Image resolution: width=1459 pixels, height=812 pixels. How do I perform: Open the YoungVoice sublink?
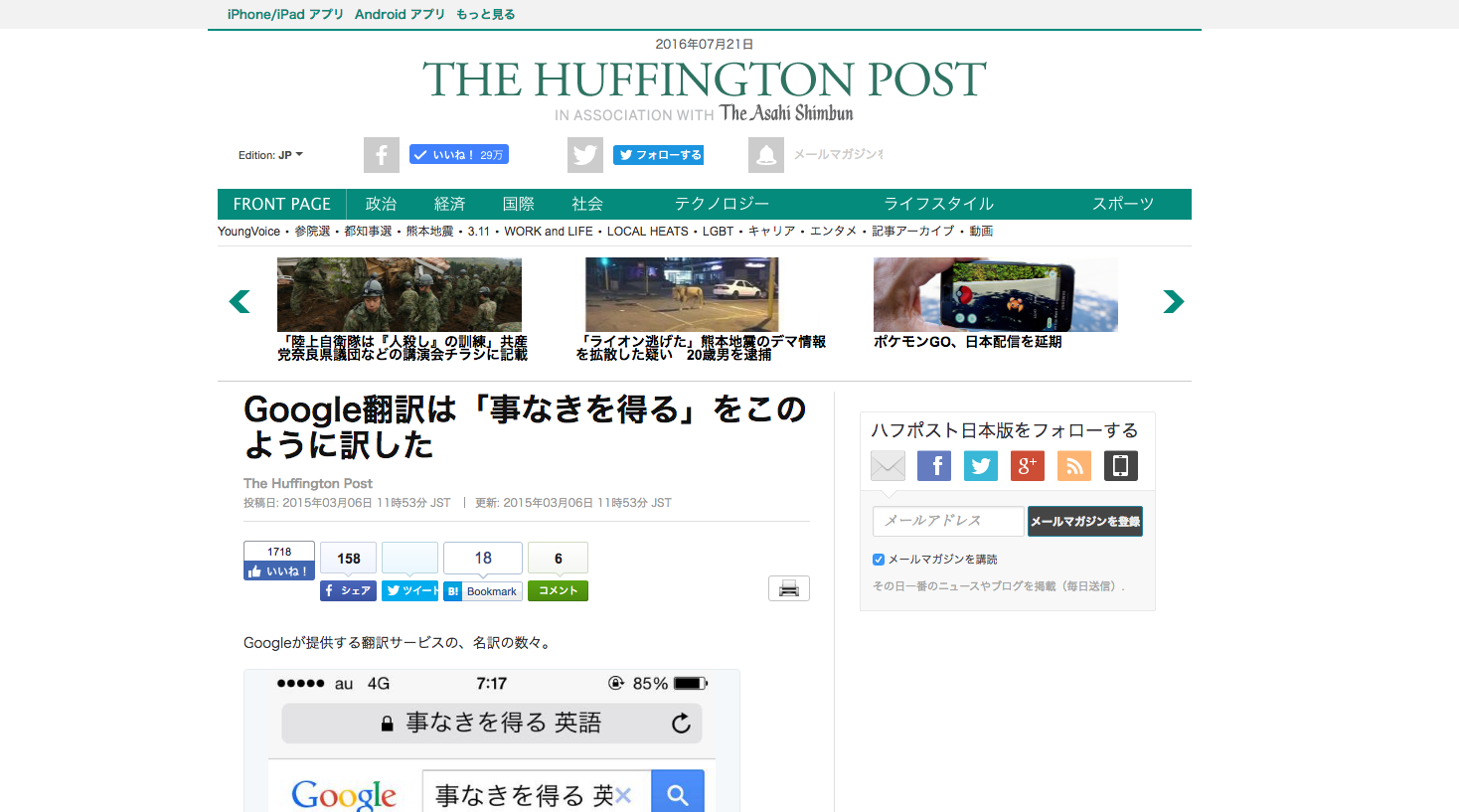coord(248,232)
